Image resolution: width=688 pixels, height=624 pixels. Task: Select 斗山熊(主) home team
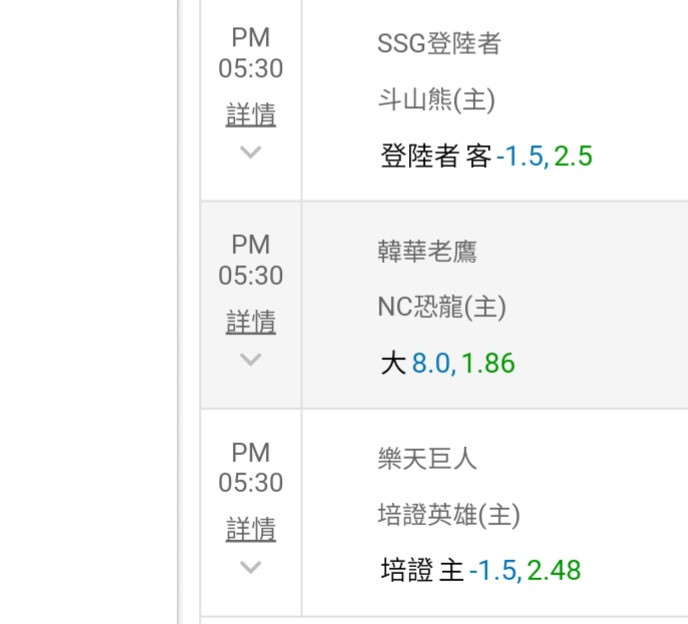(x=437, y=100)
